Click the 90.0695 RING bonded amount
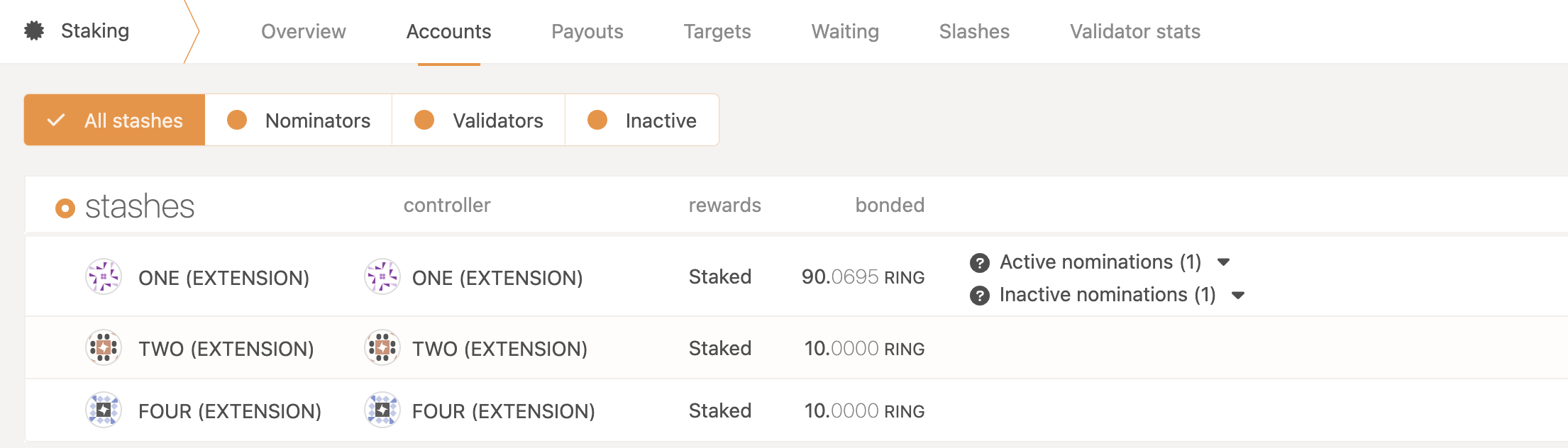This screenshot has width=1568, height=448. coord(863,276)
